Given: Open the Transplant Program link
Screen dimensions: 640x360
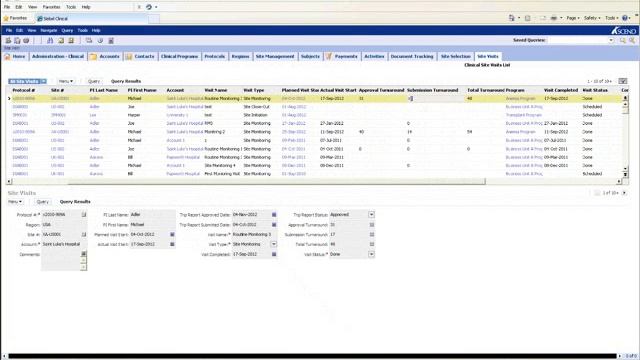Looking at the screenshot, I should coord(524,115).
